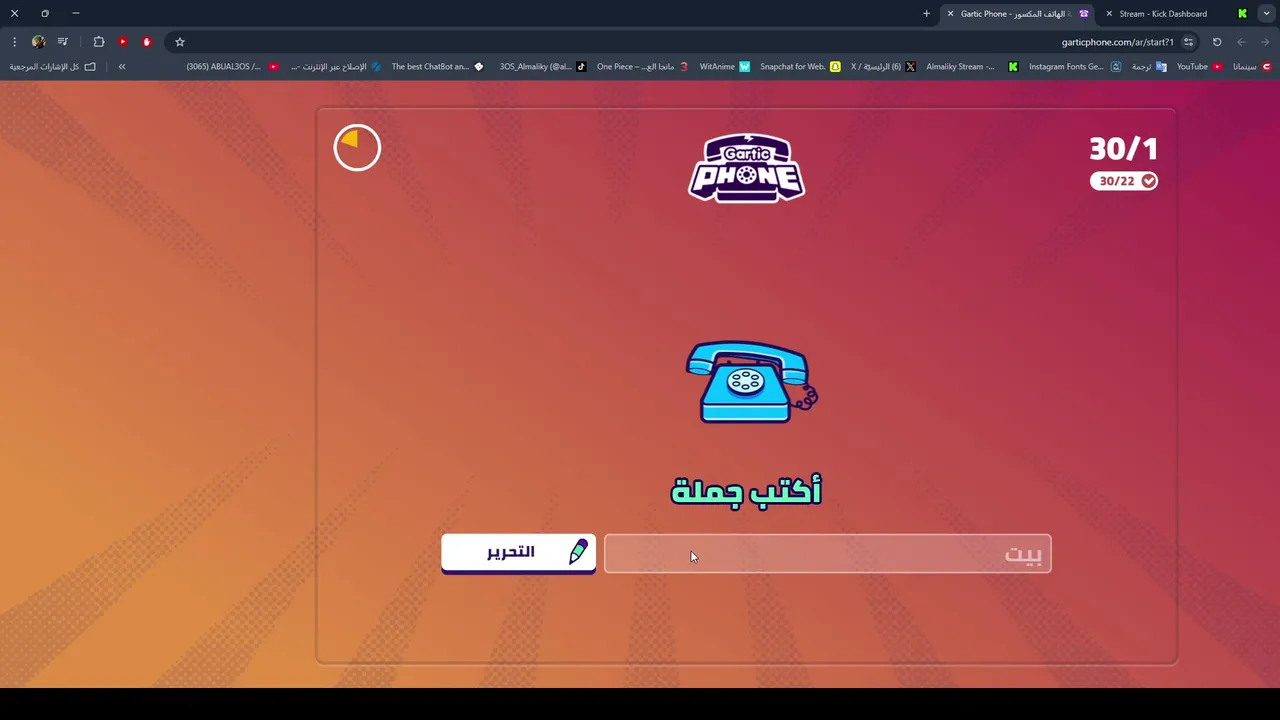The image size is (1280, 720).
Task: Open the WitAnime bookmark
Action: tap(725, 67)
